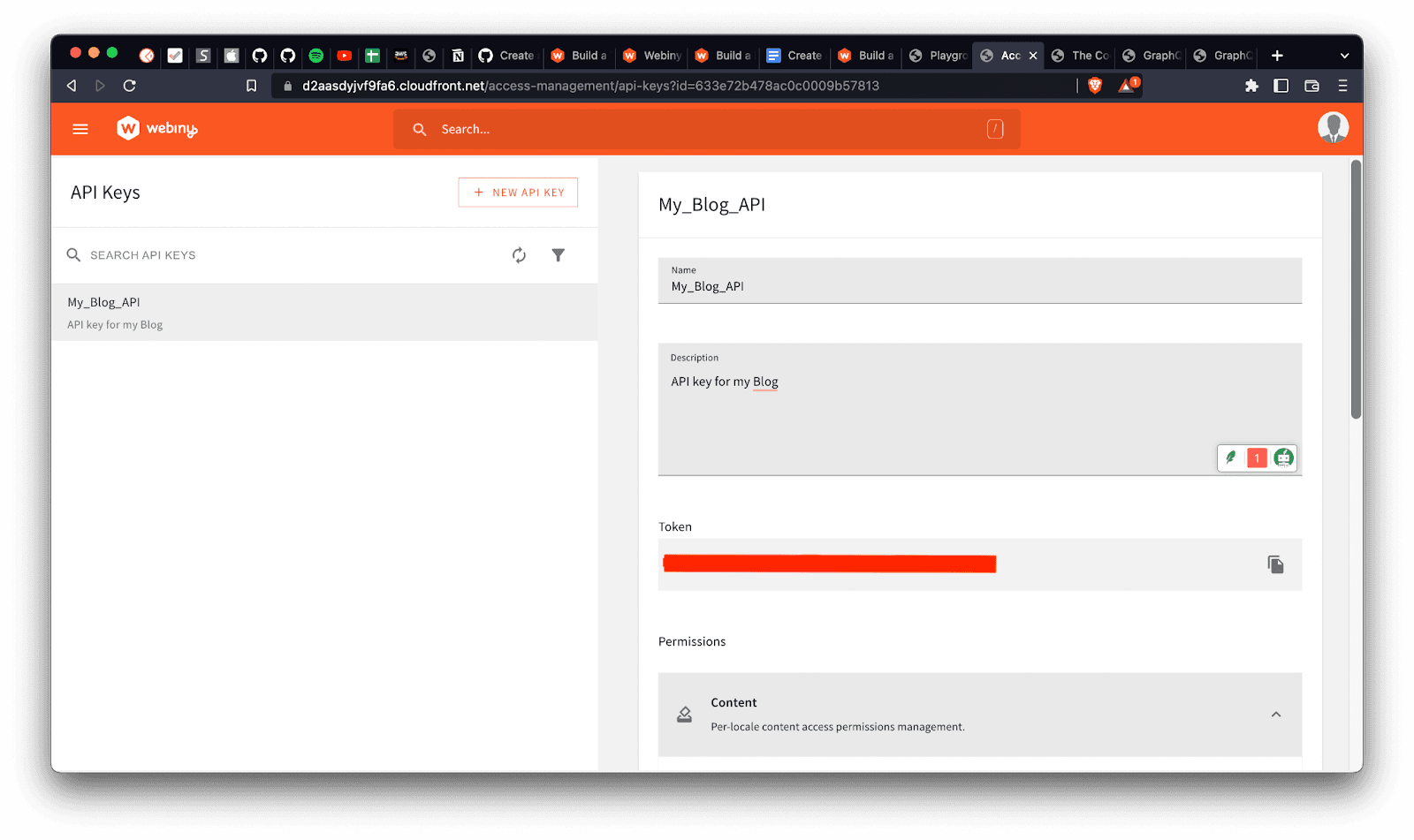
Task: Collapse the Content permissions section
Action: pos(1275,714)
